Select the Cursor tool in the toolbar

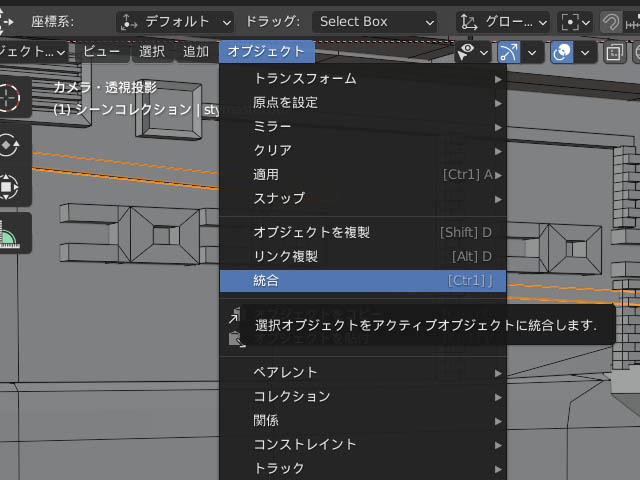(x=9, y=98)
